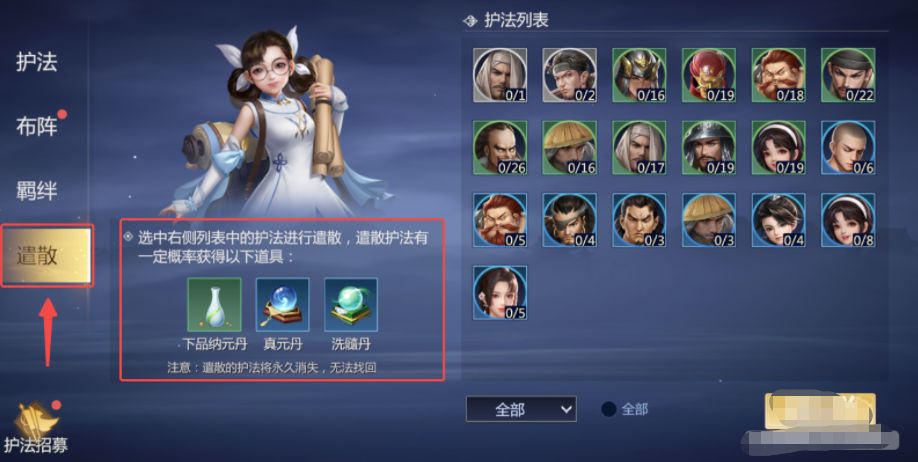
Task: Expand the 全部 filter dropdown
Action: (521, 409)
